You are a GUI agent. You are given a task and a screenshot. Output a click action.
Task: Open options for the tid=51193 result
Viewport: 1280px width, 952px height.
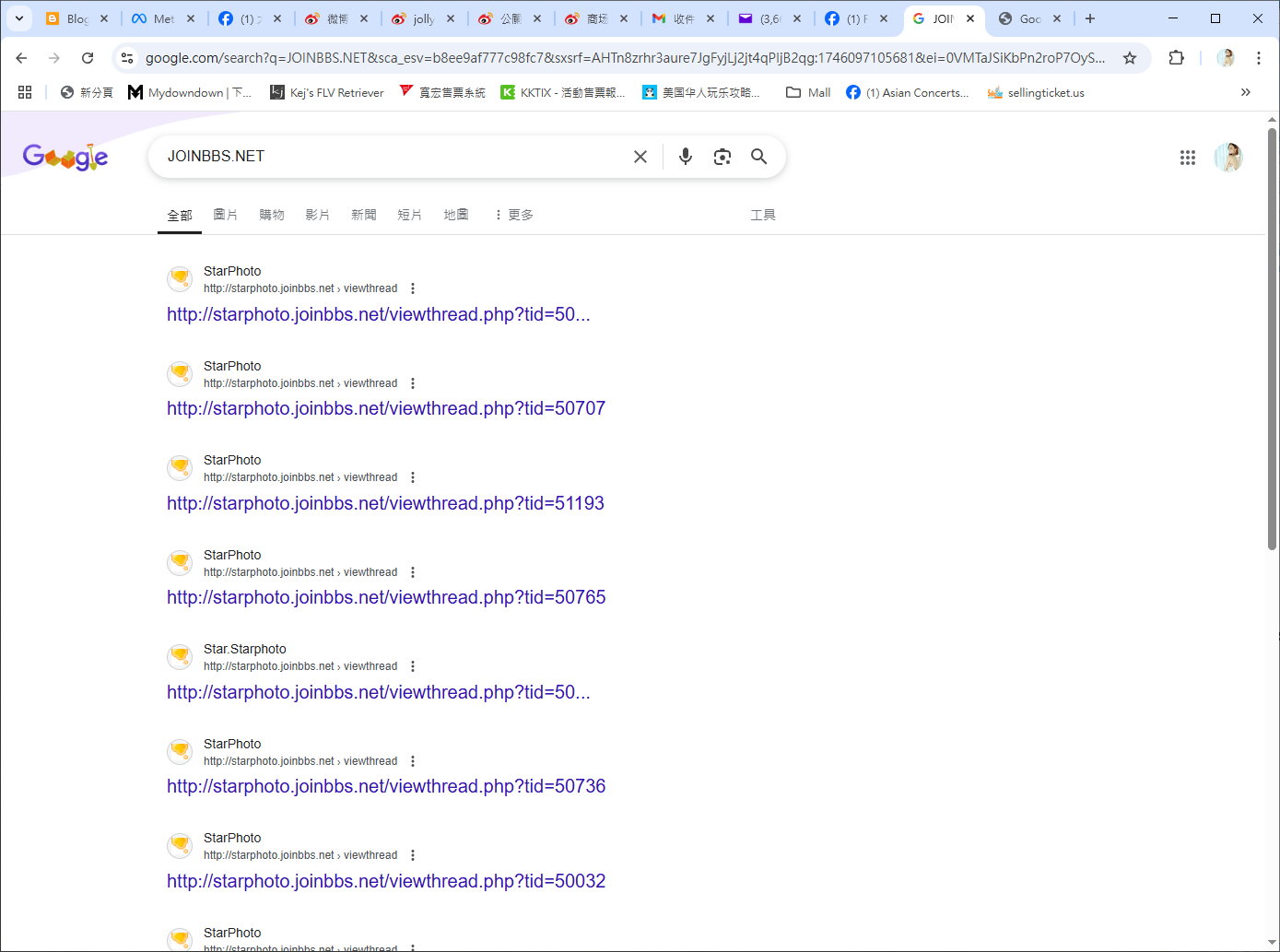pos(413,477)
